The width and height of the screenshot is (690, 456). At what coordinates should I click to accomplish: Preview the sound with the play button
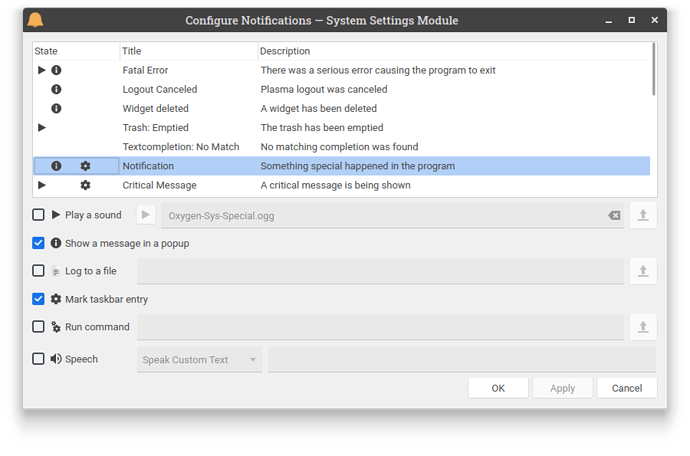[x=146, y=215]
